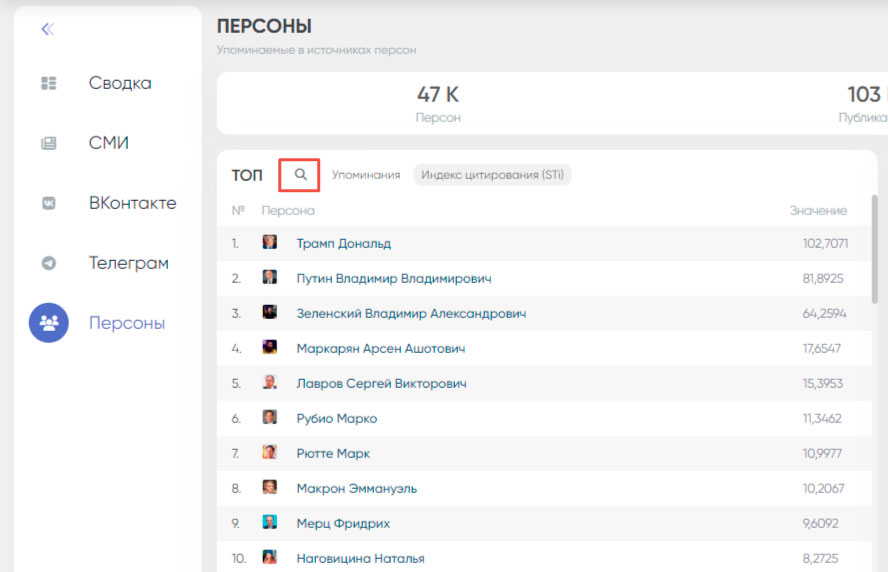Click the Сводка dashboard icon
Image resolution: width=888 pixels, height=572 pixels.
click(x=48, y=83)
